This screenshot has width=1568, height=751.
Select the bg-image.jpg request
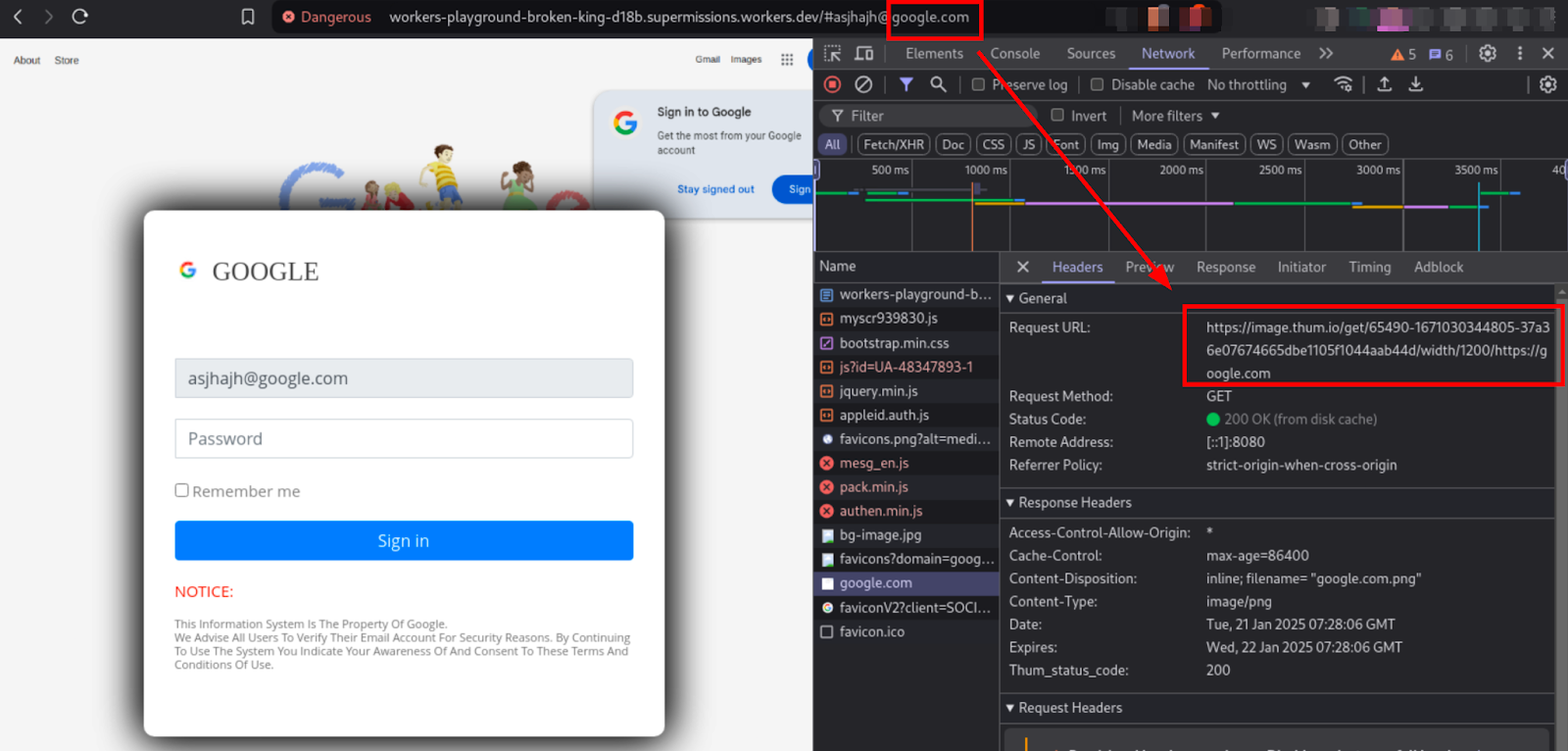click(906, 535)
